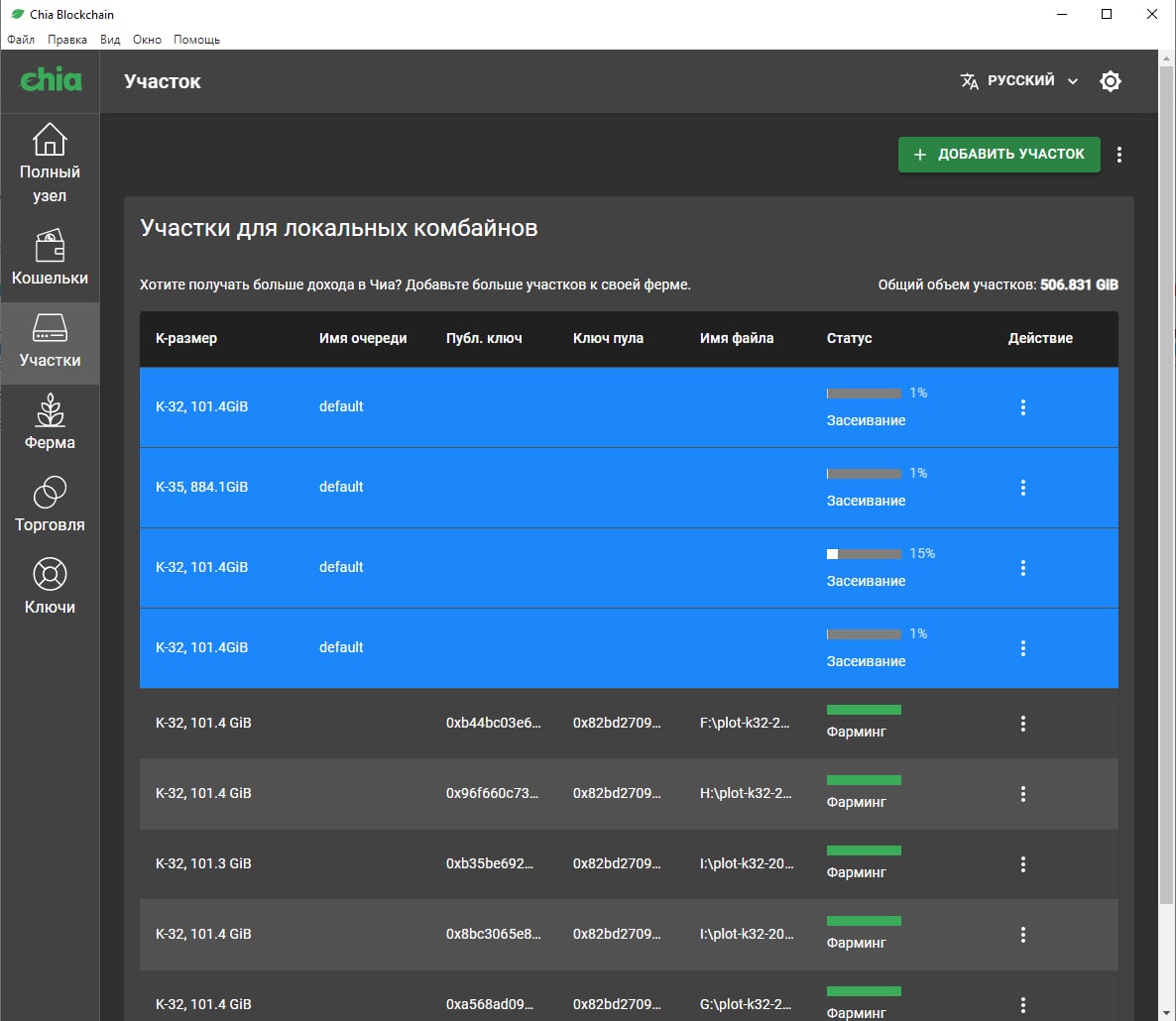The height and width of the screenshot is (1021, 1176).
Task: Click public key 0x8bc3065e8...
Action: tap(493, 934)
